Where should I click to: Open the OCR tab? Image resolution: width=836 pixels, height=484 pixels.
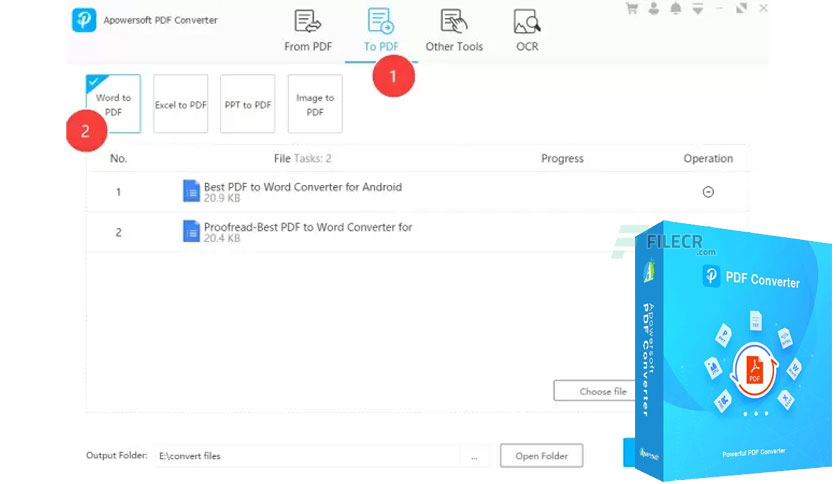pos(527,31)
